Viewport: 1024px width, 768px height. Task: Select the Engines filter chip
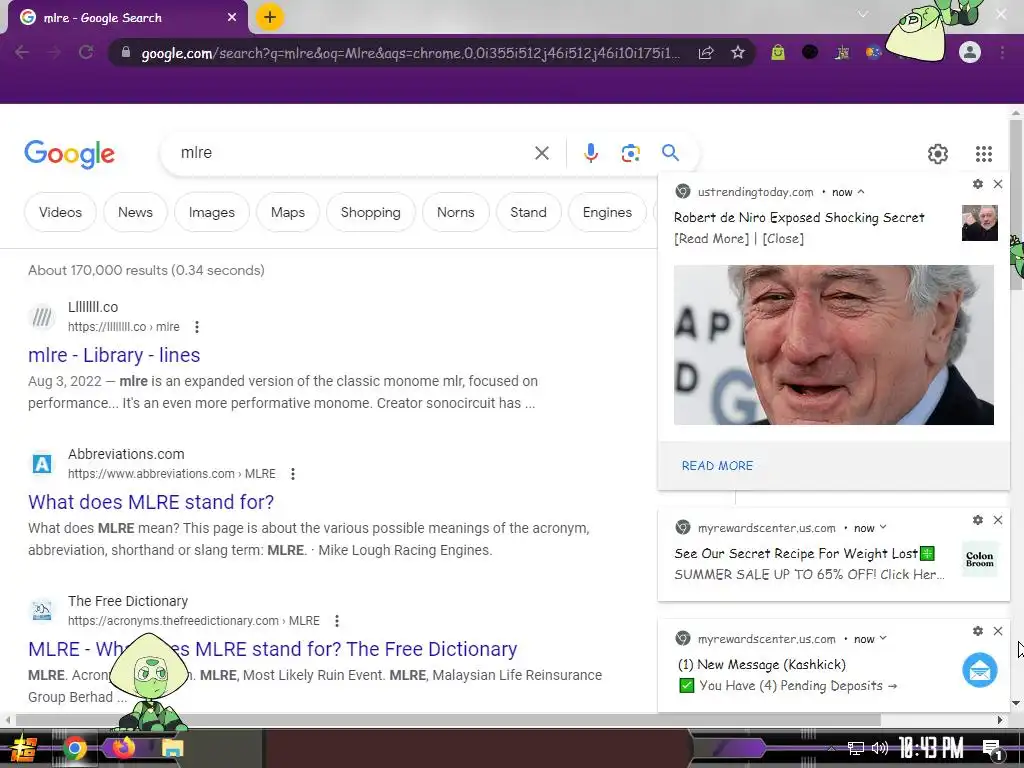pyautogui.click(x=607, y=212)
